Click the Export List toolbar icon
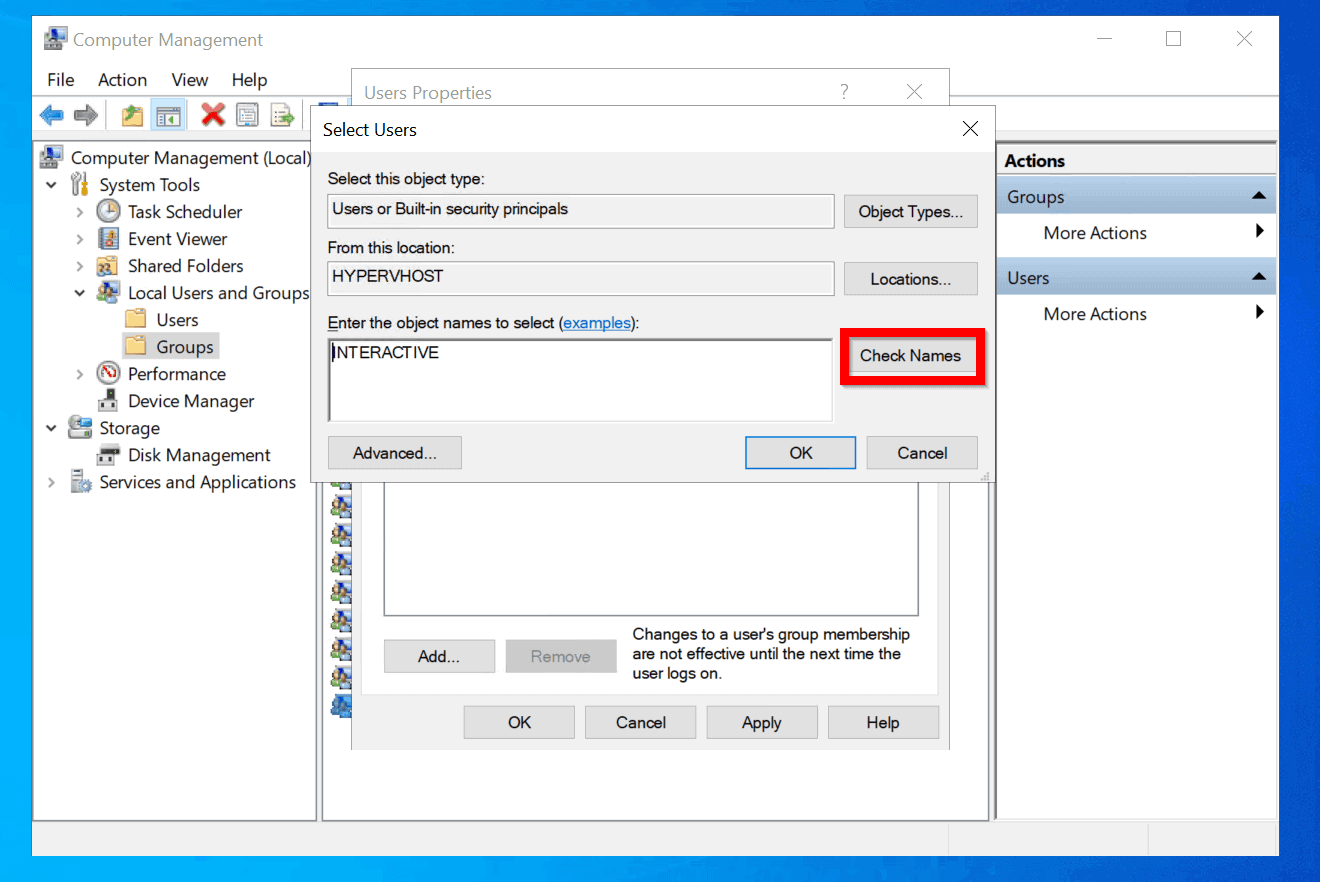The width and height of the screenshot is (1320, 882). tap(282, 114)
